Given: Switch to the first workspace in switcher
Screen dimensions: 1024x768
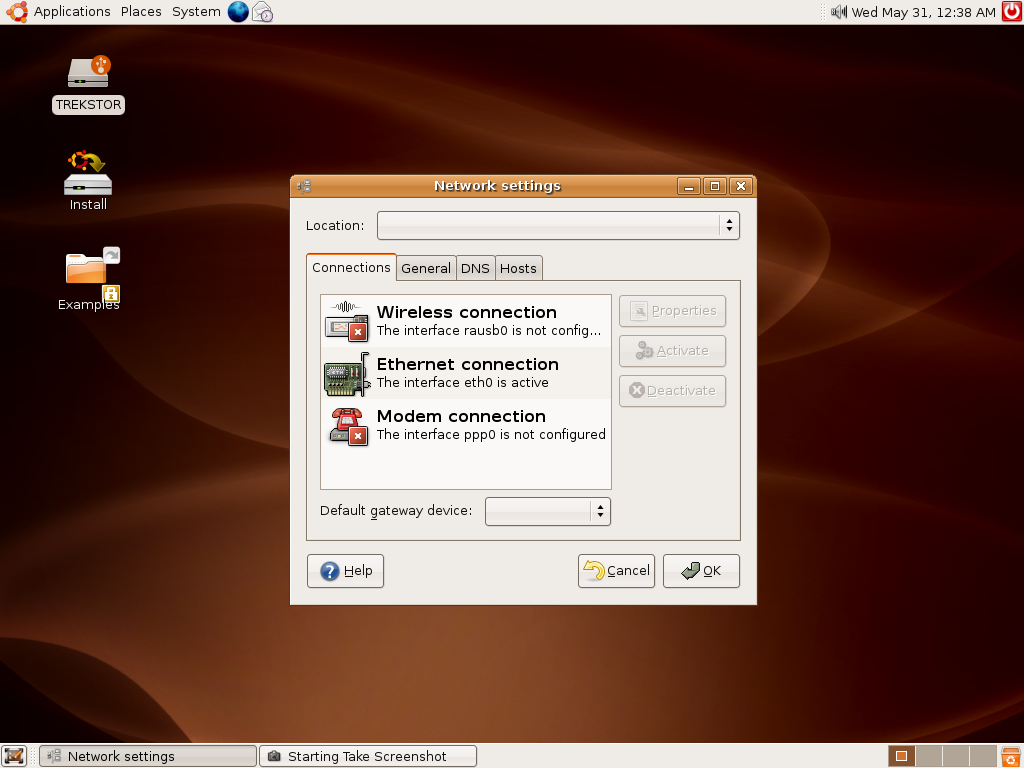Looking at the screenshot, I should click(x=901, y=756).
